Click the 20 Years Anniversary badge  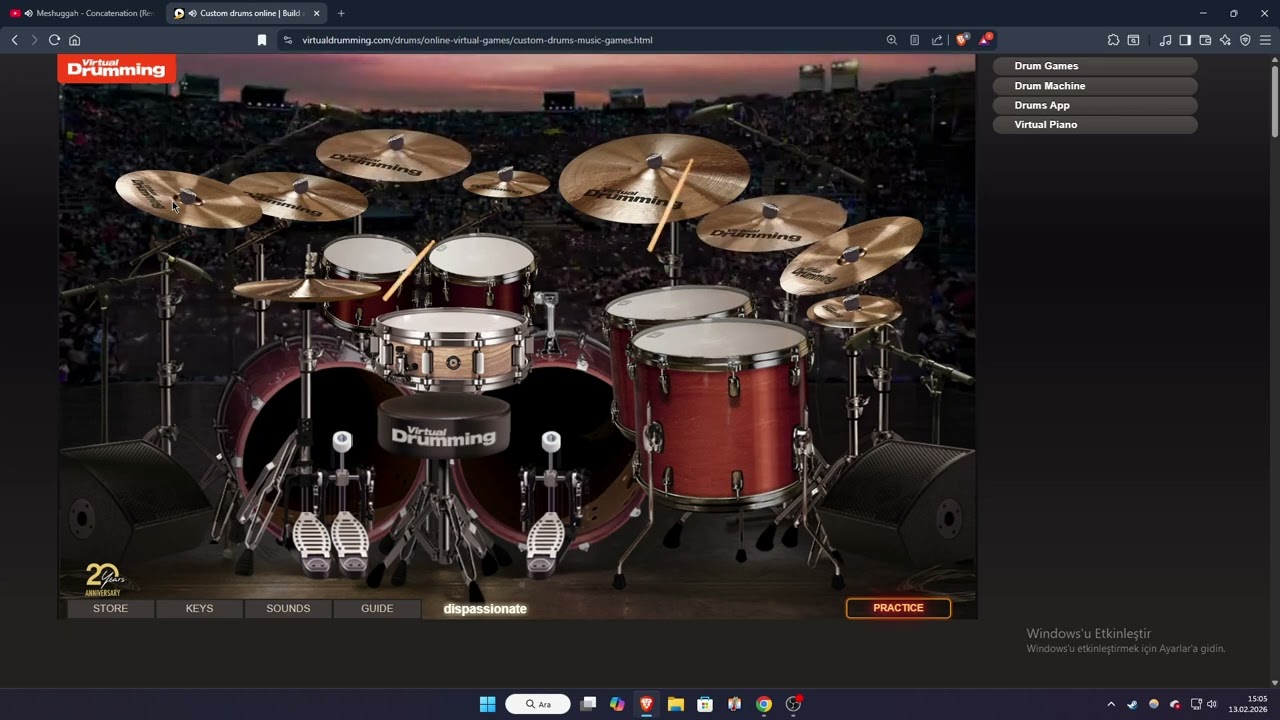tap(104, 580)
